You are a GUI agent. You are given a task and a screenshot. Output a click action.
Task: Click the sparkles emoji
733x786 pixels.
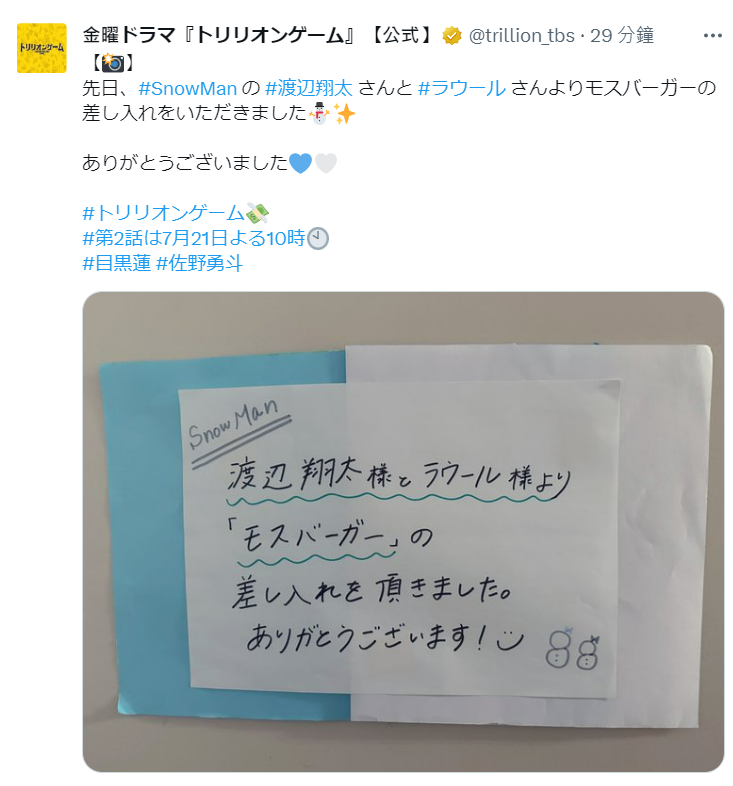point(344,113)
